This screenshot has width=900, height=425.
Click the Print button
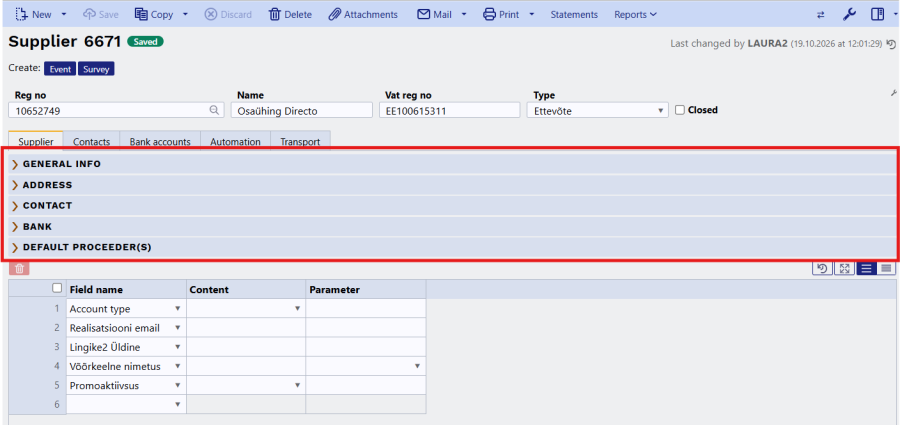[501, 14]
